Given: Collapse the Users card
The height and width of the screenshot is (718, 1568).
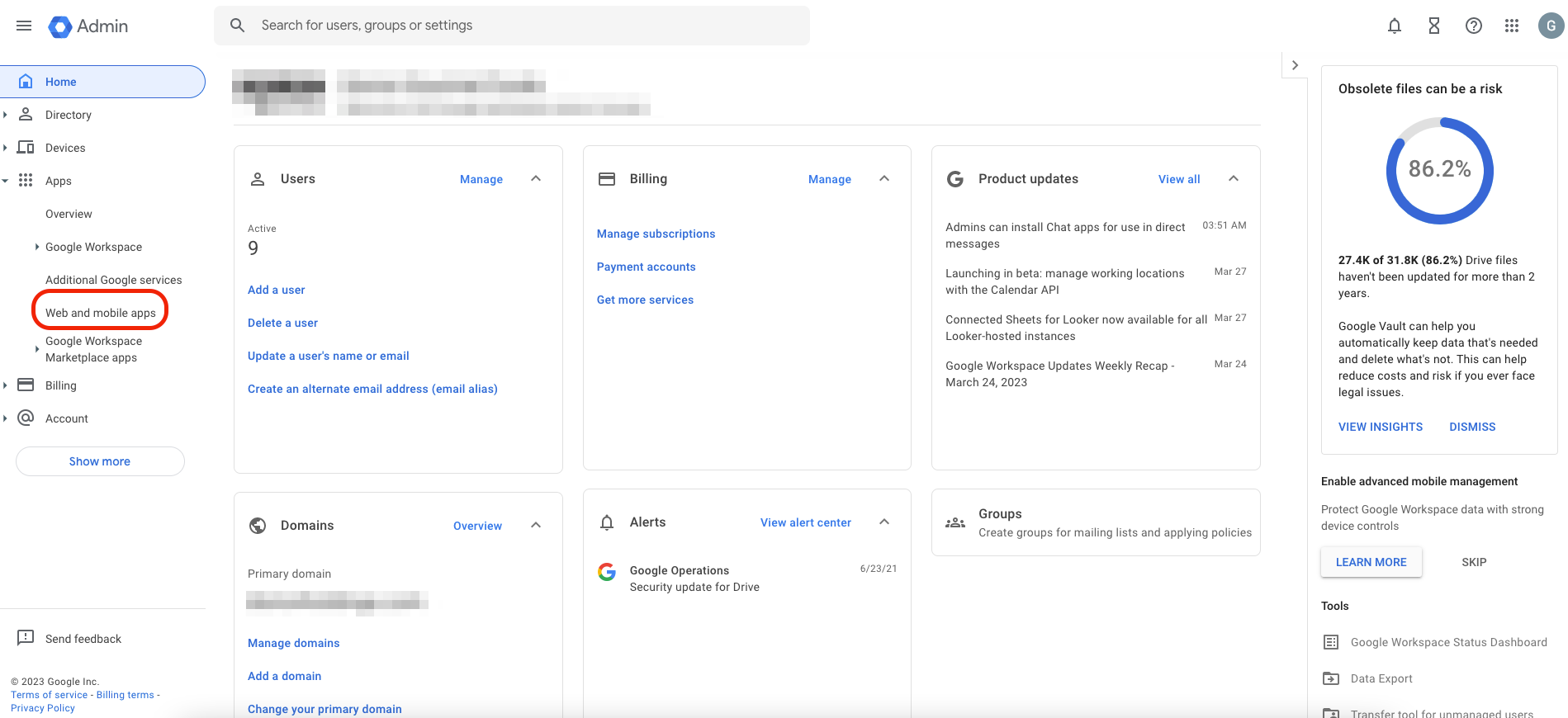Looking at the screenshot, I should pyautogui.click(x=536, y=179).
